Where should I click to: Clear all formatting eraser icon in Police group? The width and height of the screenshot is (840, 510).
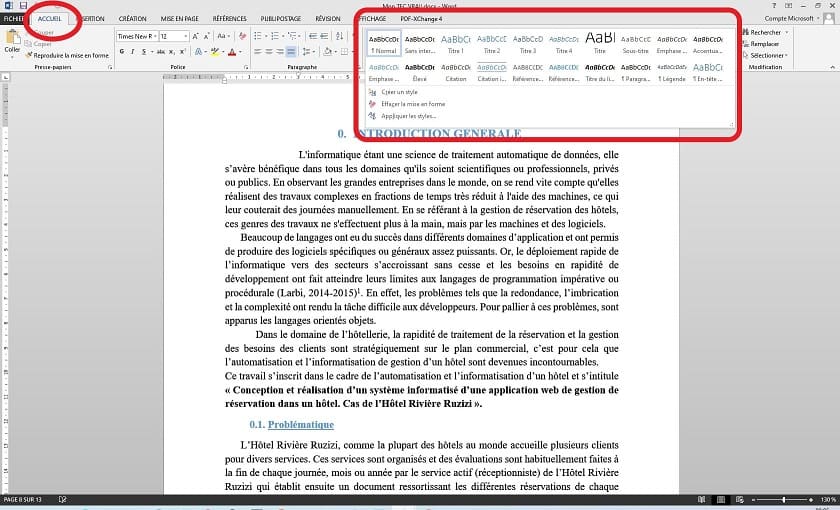point(242,36)
